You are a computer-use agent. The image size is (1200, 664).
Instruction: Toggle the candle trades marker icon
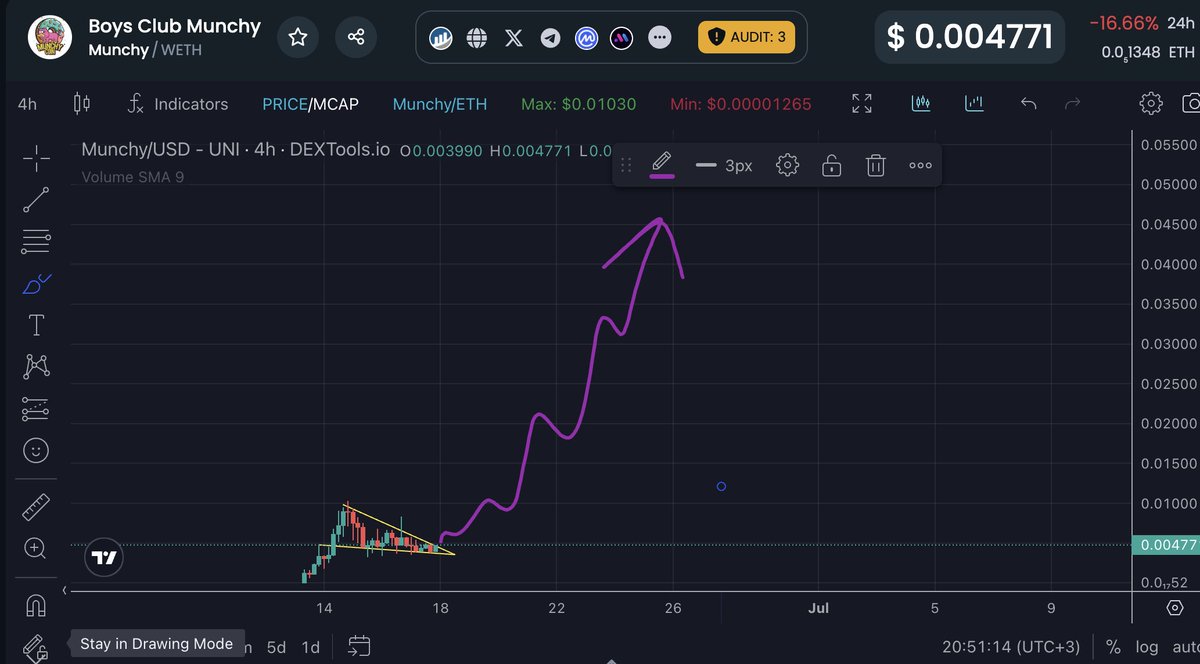coord(921,103)
